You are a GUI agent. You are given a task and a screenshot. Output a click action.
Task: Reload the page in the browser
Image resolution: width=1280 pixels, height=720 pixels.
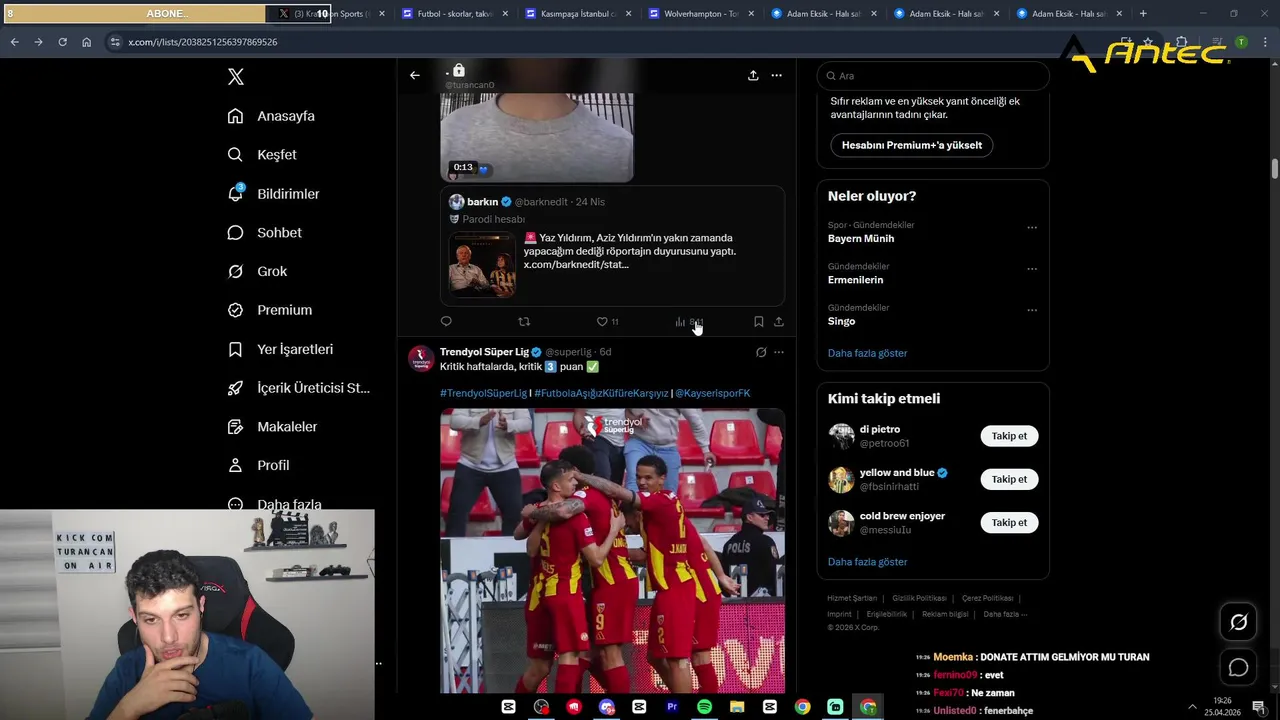(x=62, y=42)
